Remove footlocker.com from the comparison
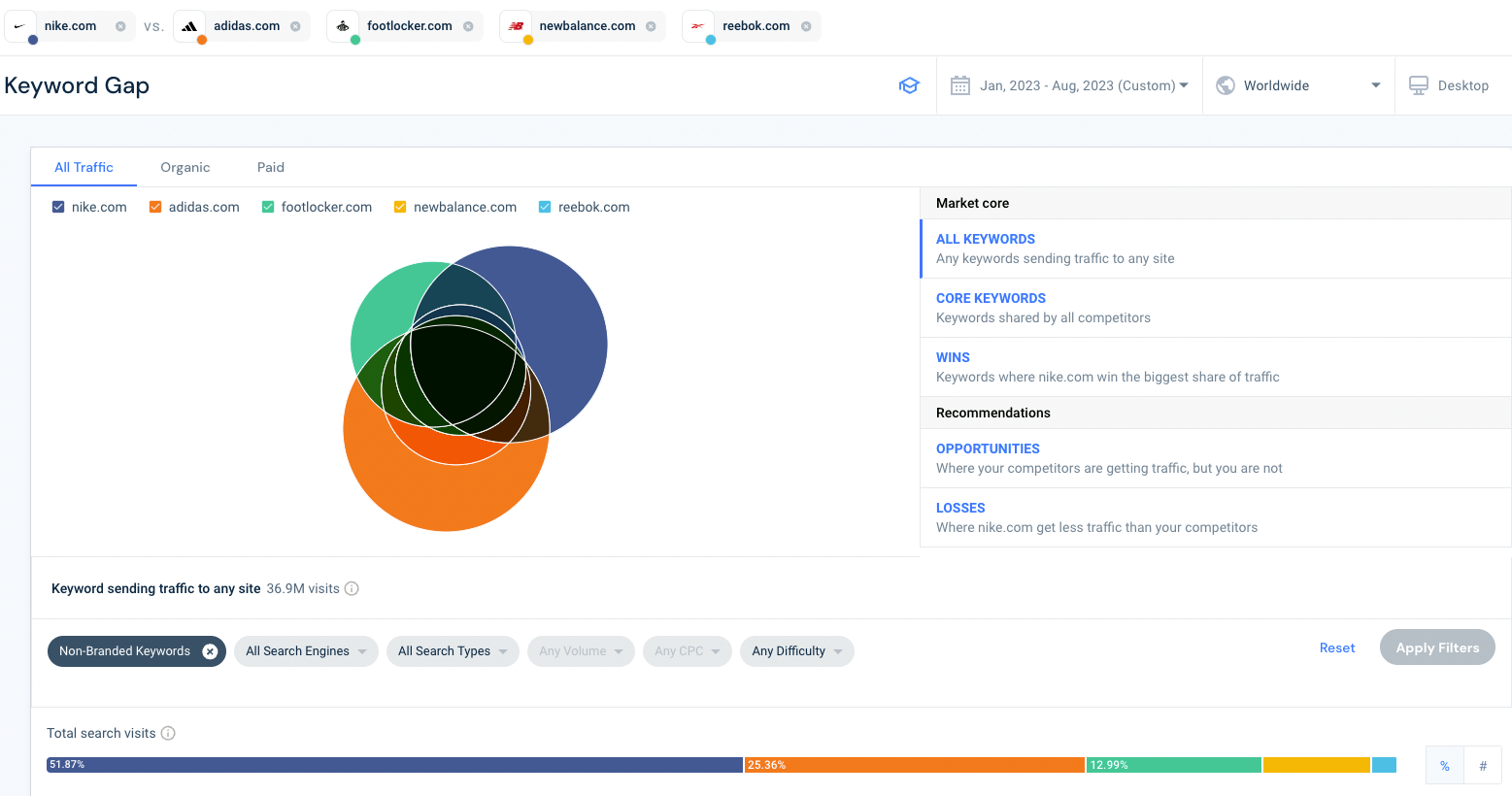 pos(468,26)
